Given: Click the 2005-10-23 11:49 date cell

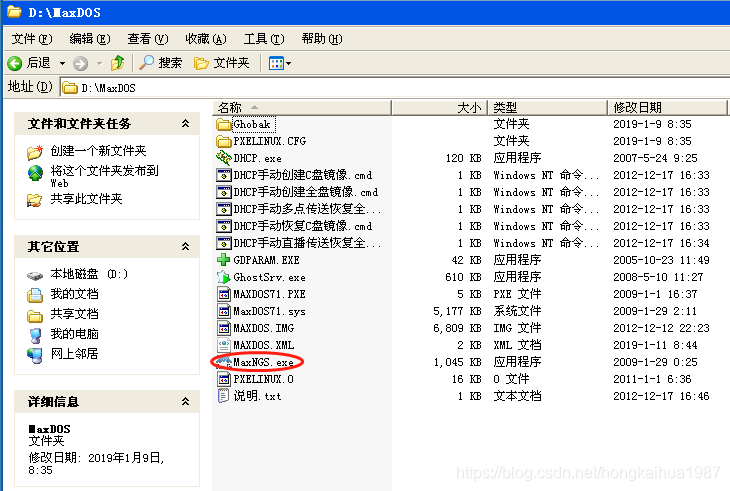Looking at the screenshot, I should pos(661,260).
